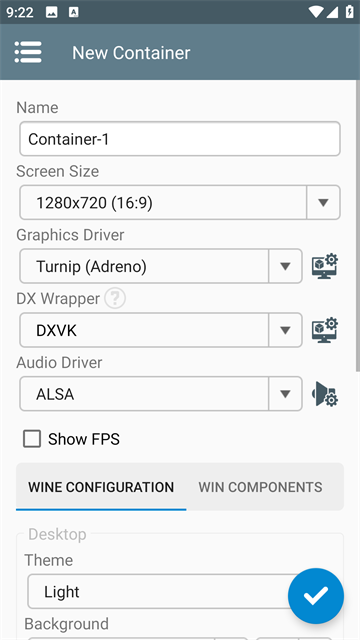Edit the Container-1 name field
Image resolution: width=360 pixels, height=640 pixels.
(180, 139)
